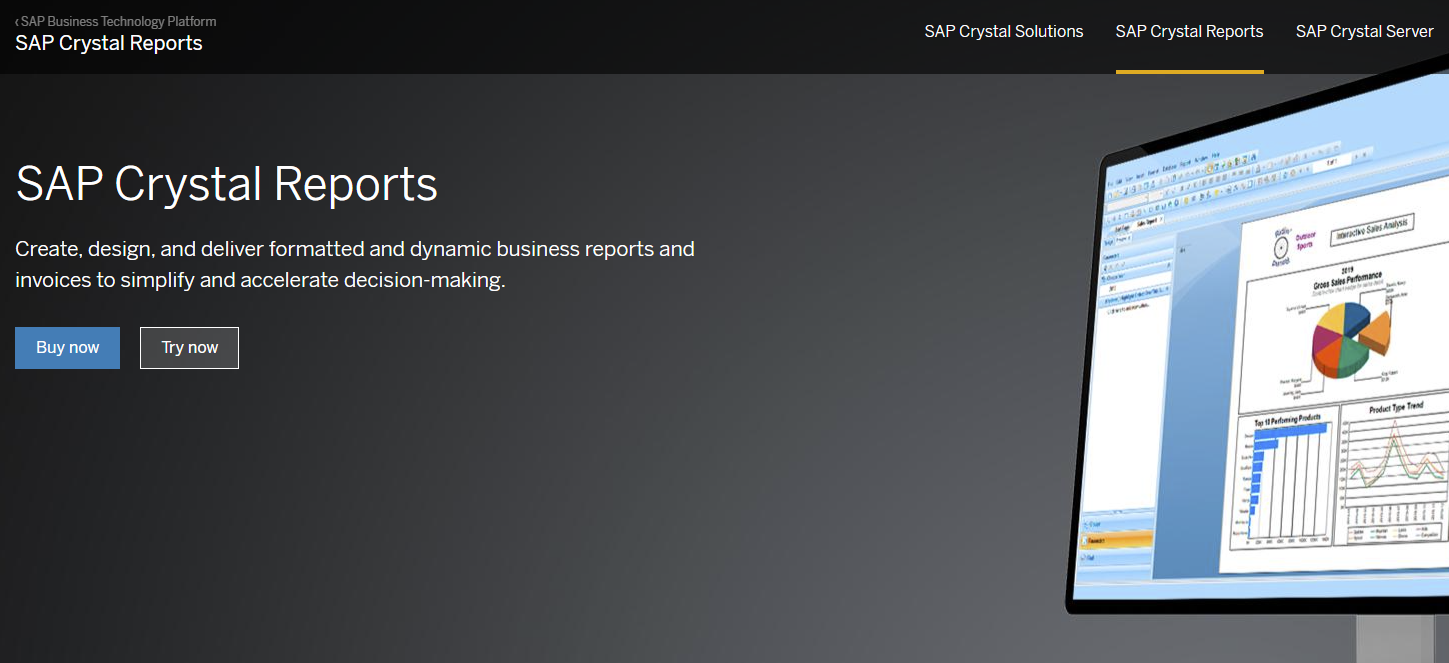Click the Buy now button
The image size is (1449, 663).
[x=67, y=347]
